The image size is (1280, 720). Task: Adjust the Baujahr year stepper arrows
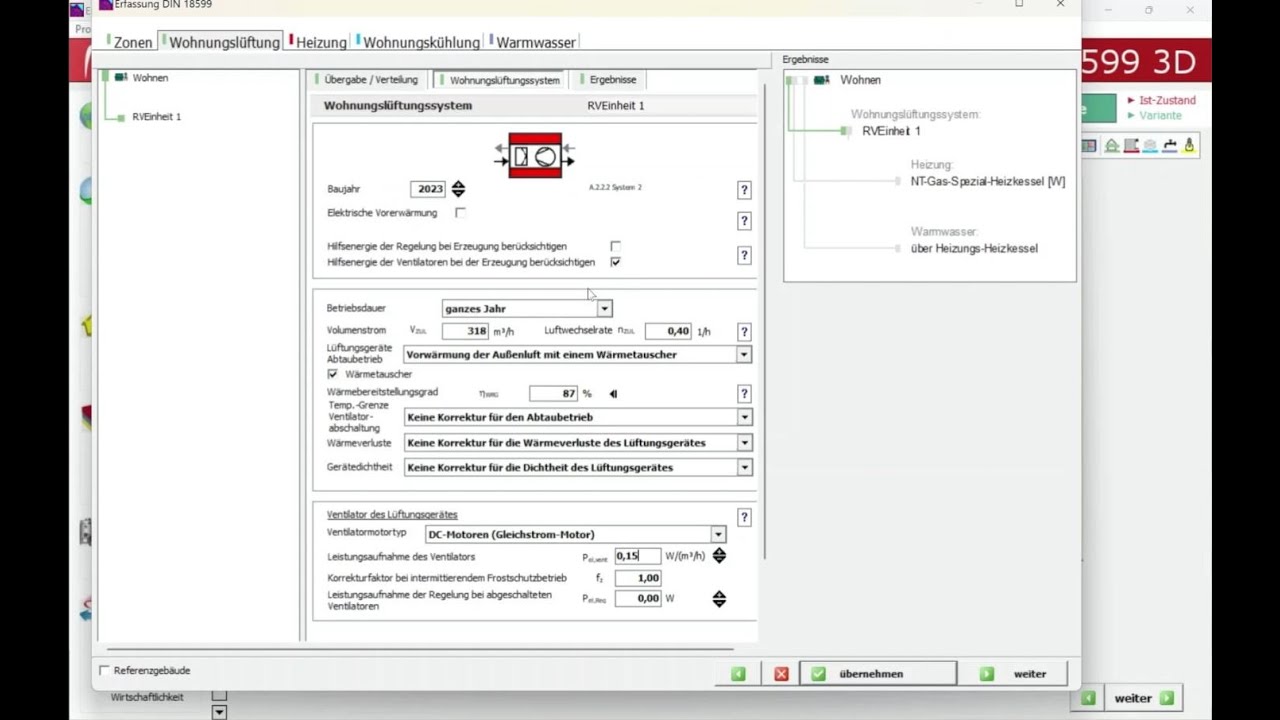[x=458, y=189]
